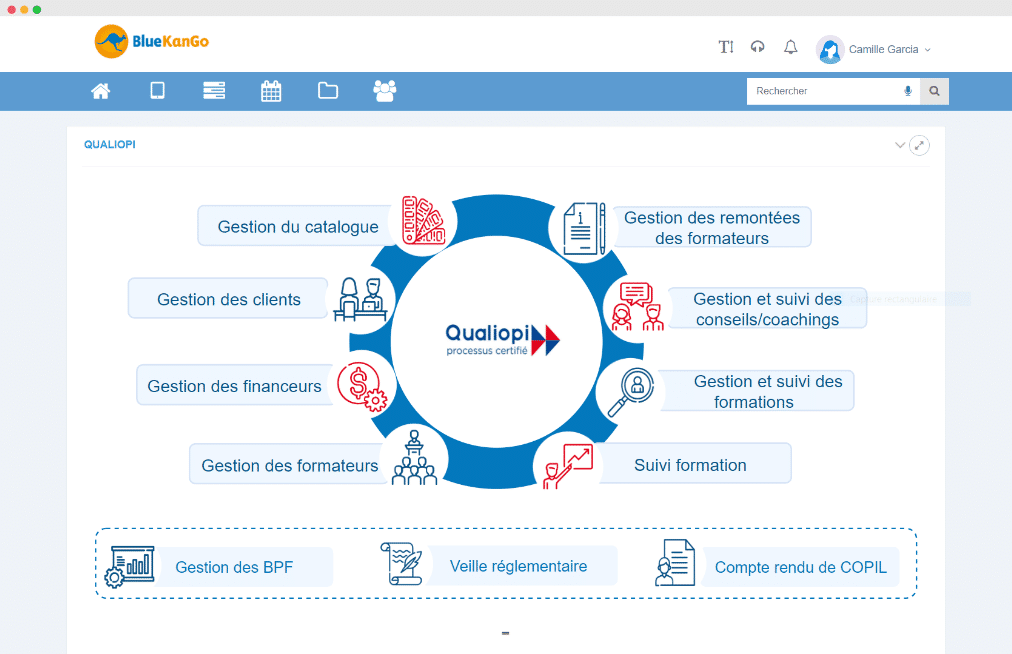Open the tablet icon in navigation bar
This screenshot has height=654, width=1012.
[x=157, y=90]
